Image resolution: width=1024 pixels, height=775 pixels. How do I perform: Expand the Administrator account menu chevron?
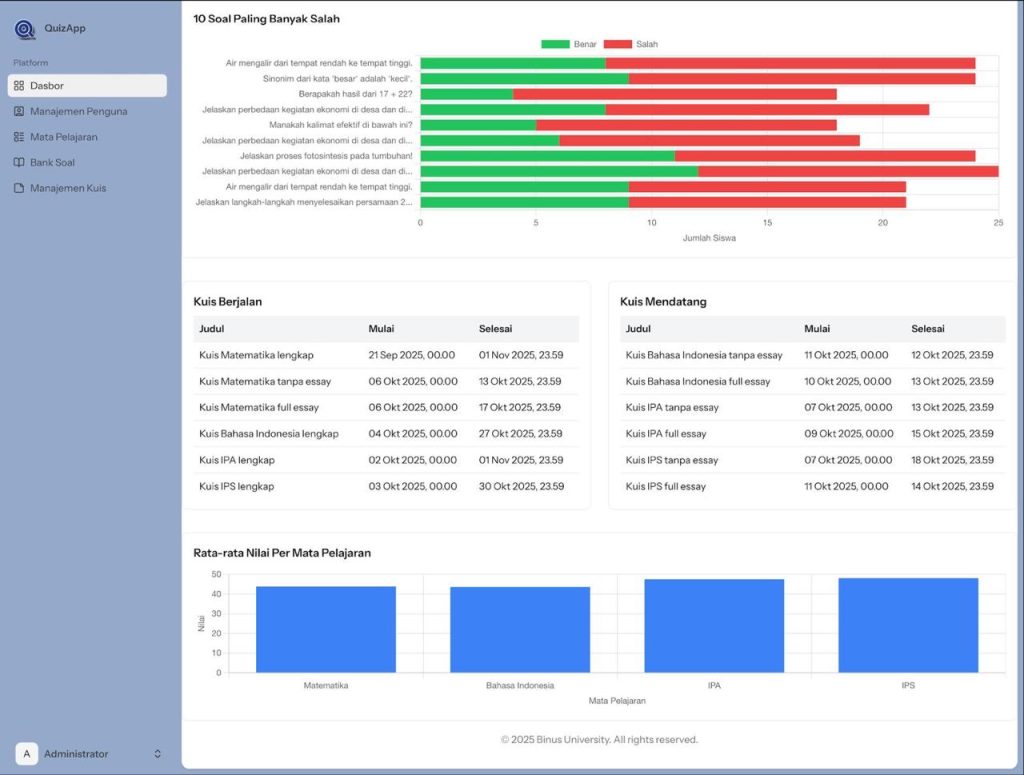coord(158,754)
